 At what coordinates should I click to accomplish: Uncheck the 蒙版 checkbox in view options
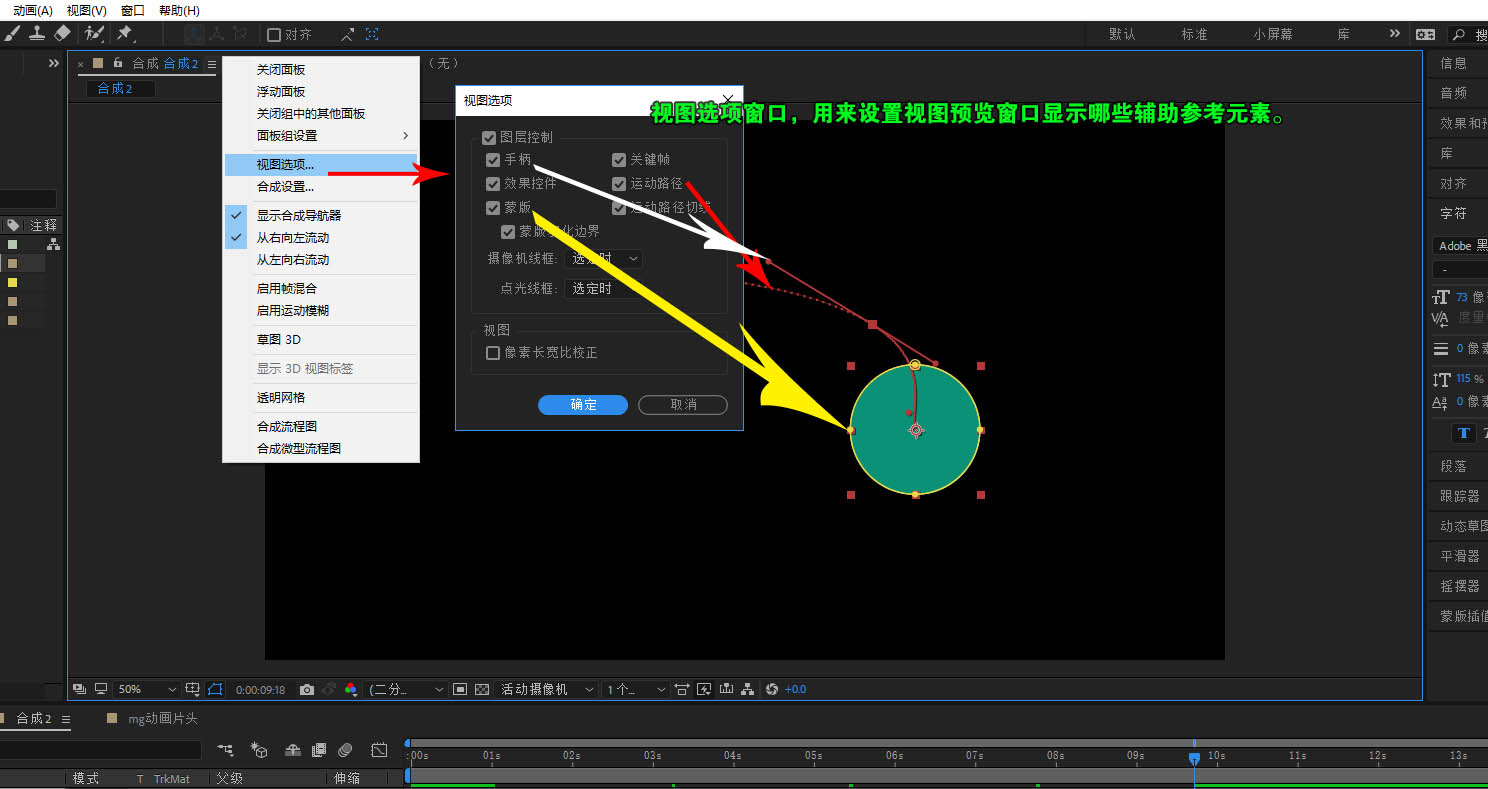(491, 208)
